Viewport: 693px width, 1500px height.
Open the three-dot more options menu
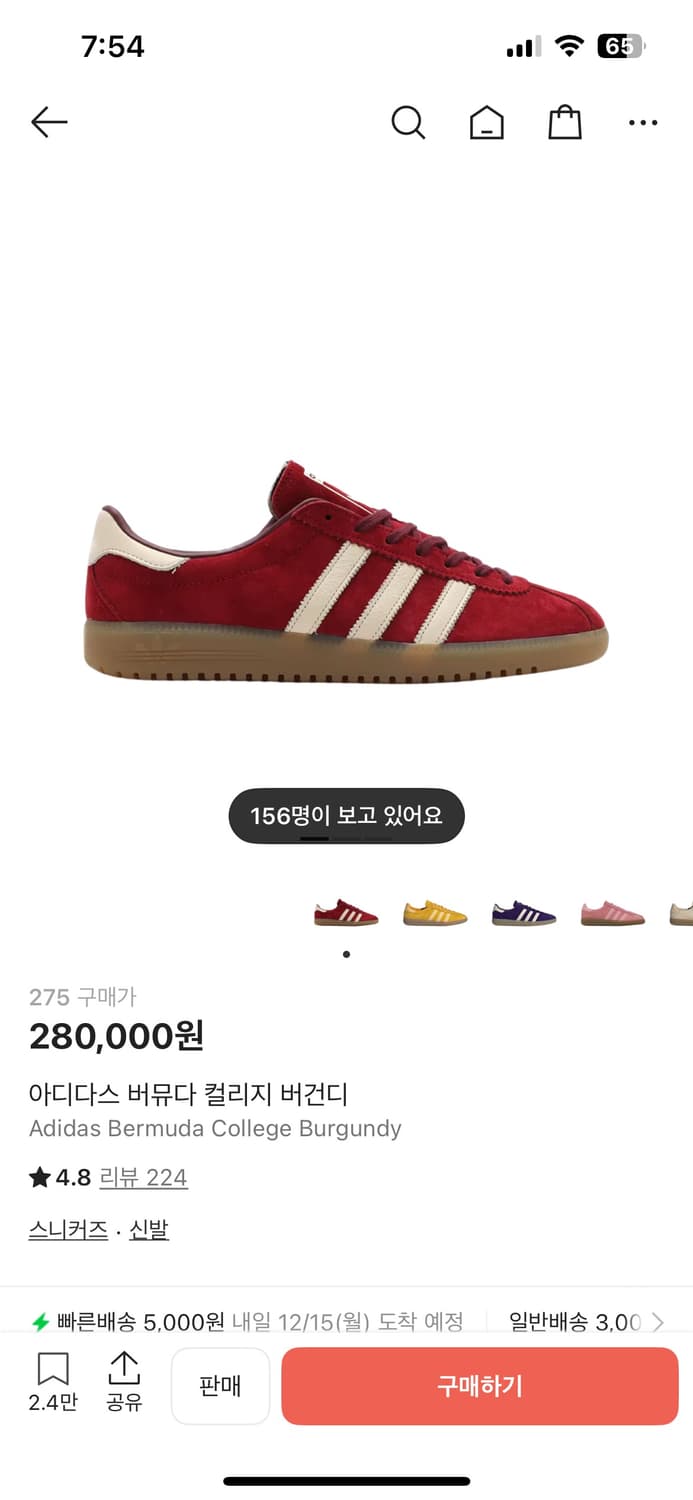point(643,123)
